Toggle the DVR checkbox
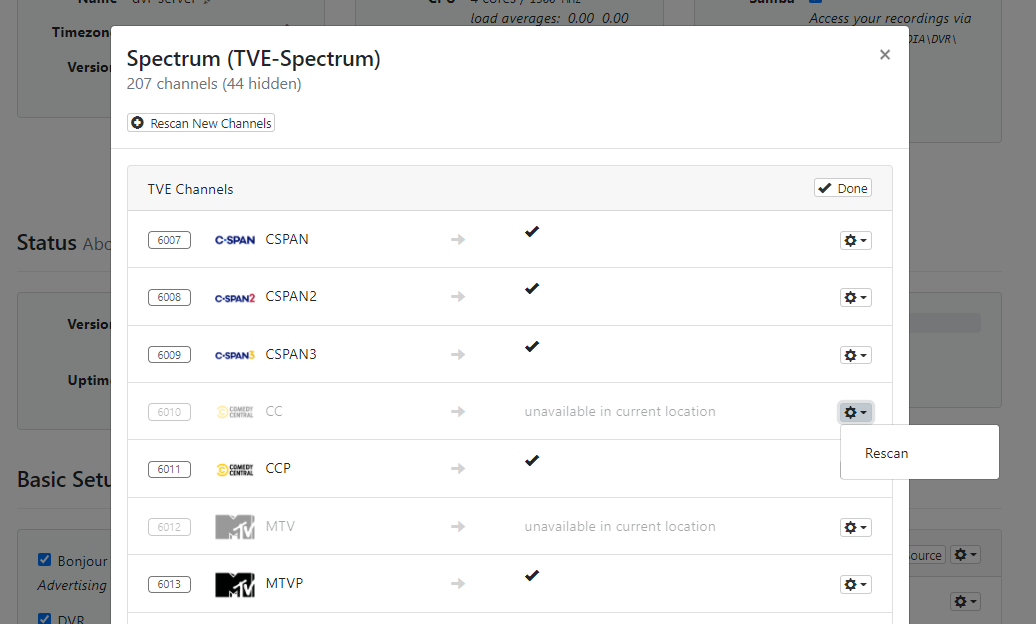This screenshot has height=624, width=1036. click(x=44, y=618)
